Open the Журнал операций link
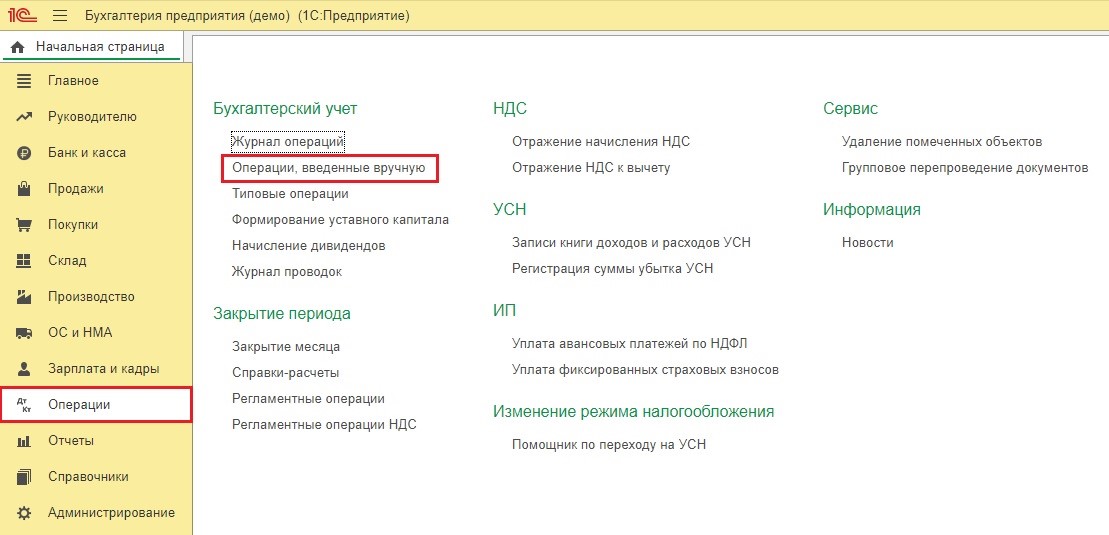 [288, 142]
